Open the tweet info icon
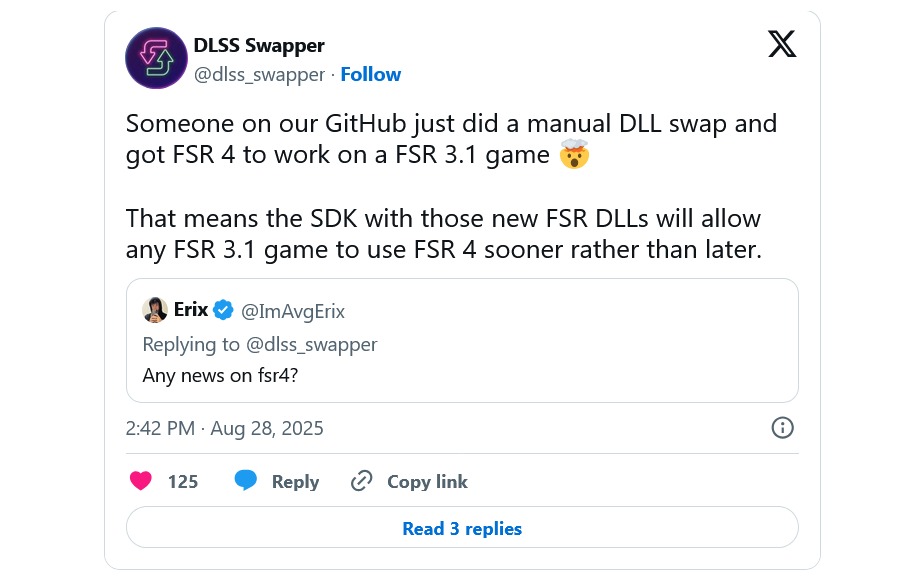Viewport: 915px width, 580px height. coord(782,428)
